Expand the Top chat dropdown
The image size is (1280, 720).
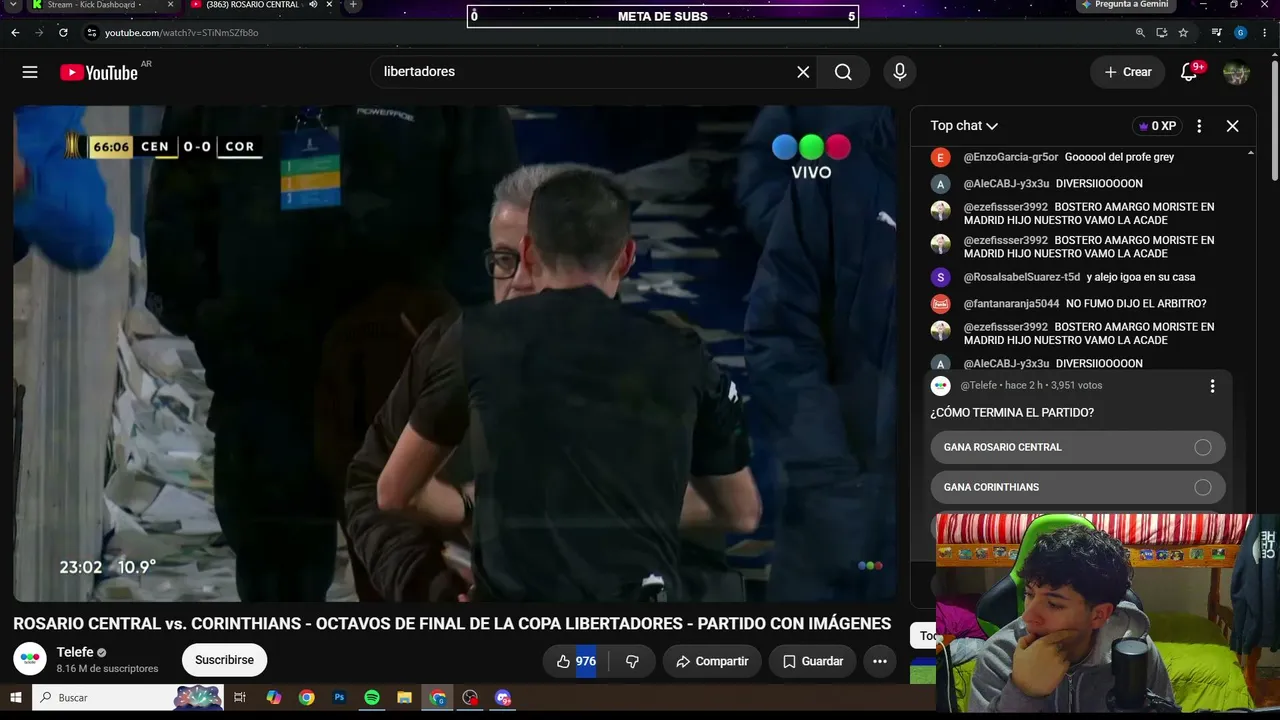(x=965, y=126)
